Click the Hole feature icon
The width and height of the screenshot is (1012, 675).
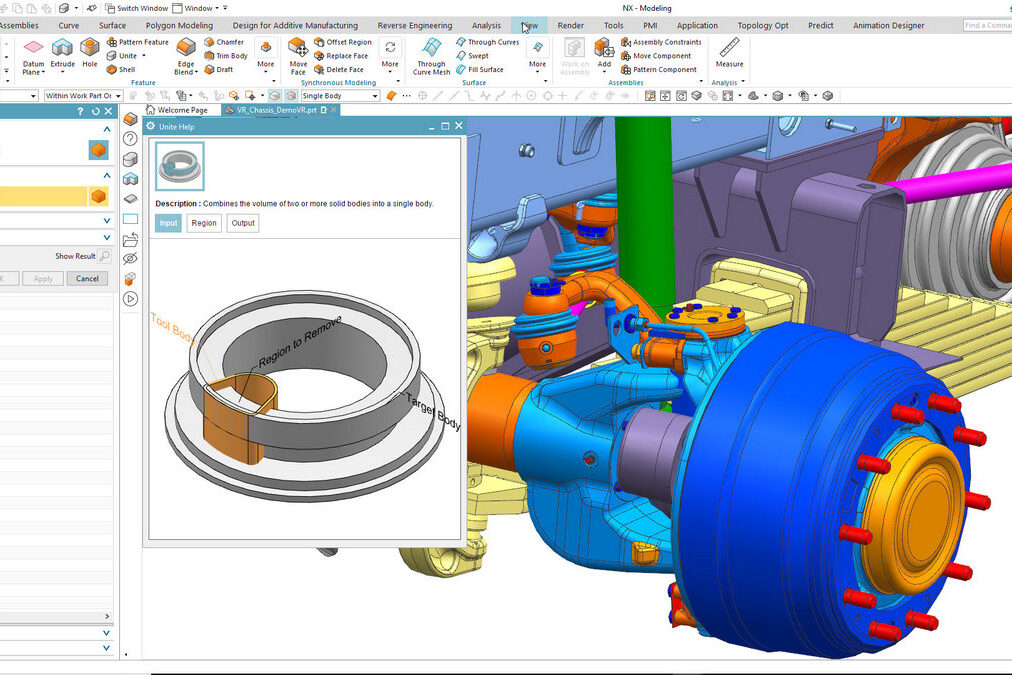click(90, 52)
